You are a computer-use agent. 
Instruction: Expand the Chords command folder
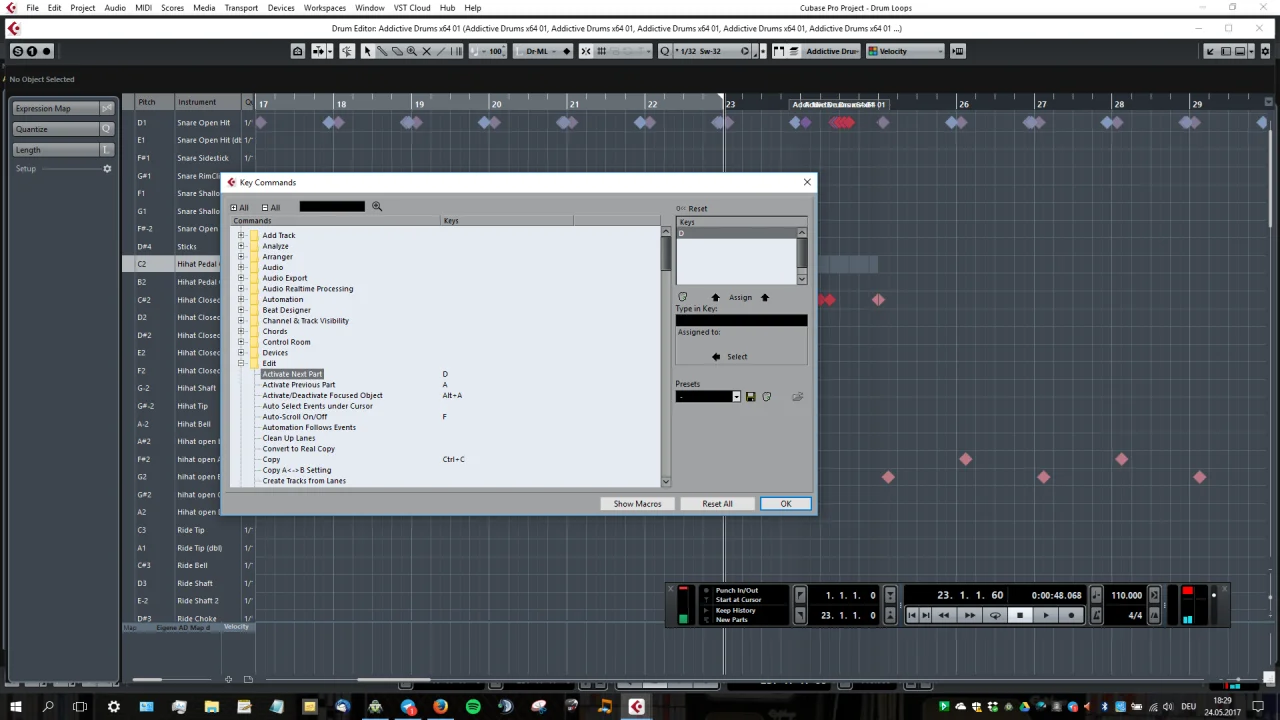click(x=241, y=331)
